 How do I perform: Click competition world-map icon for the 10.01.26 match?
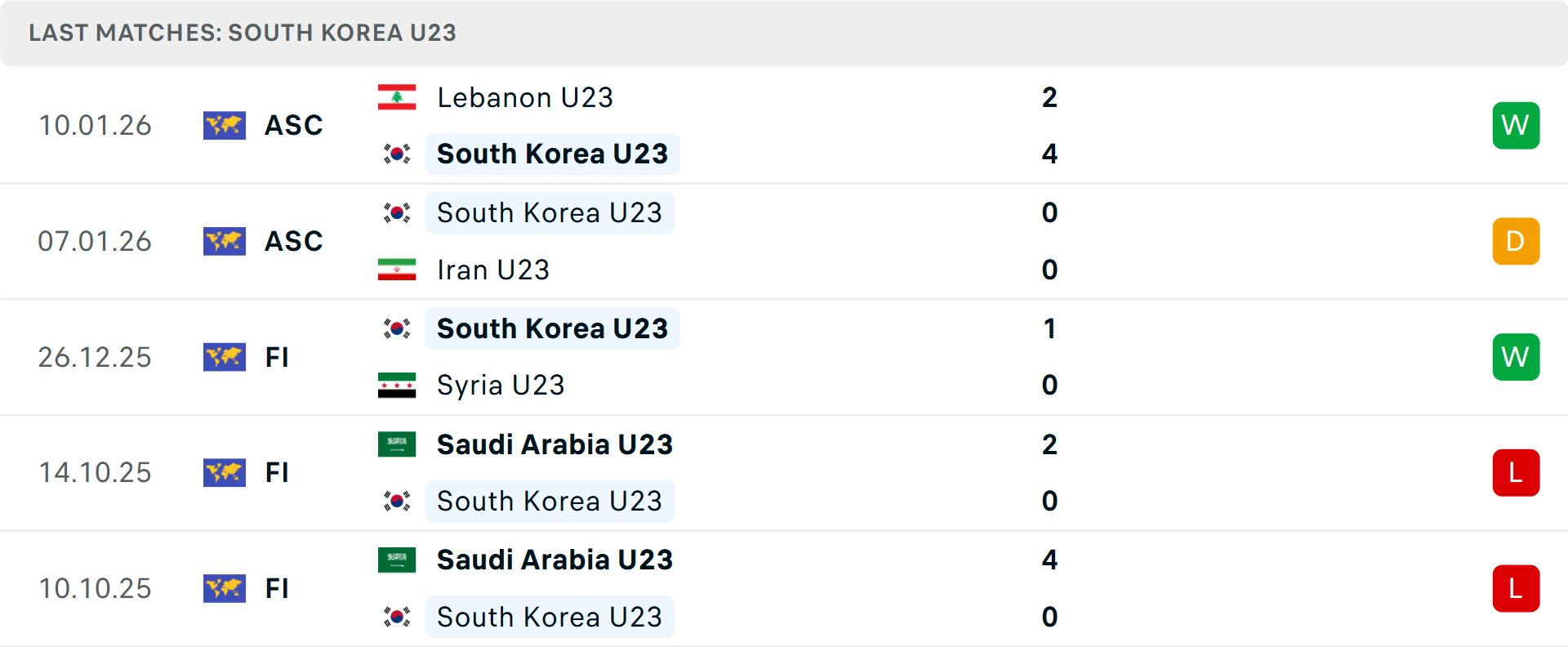[x=225, y=125]
